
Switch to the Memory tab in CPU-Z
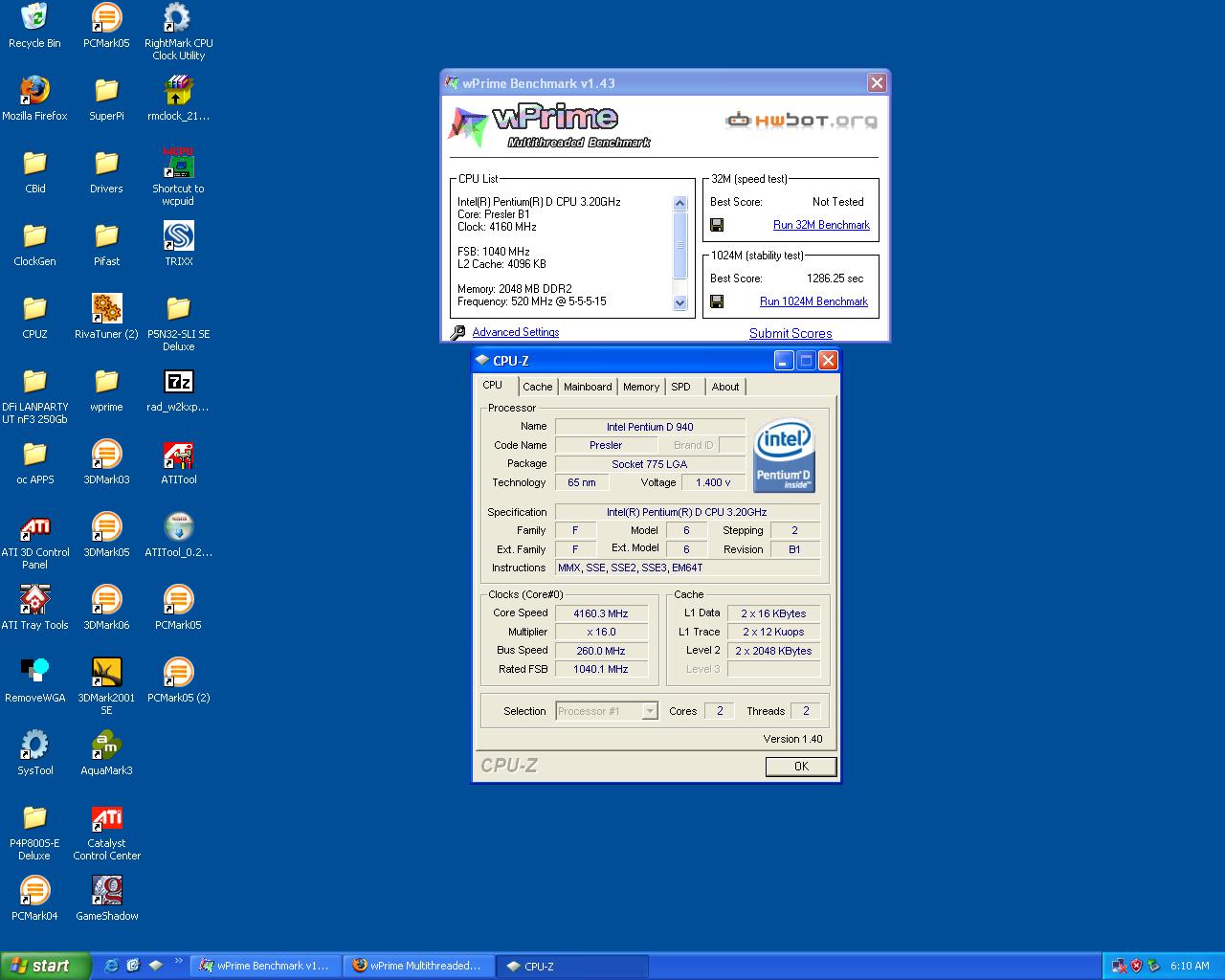pos(641,387)
